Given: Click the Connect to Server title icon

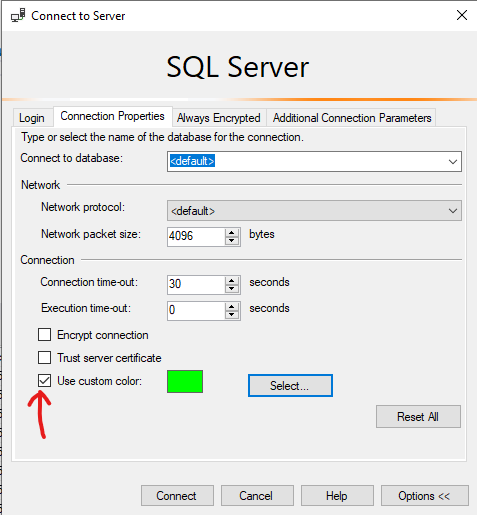Looking at the screenshot, I should 18,16.
